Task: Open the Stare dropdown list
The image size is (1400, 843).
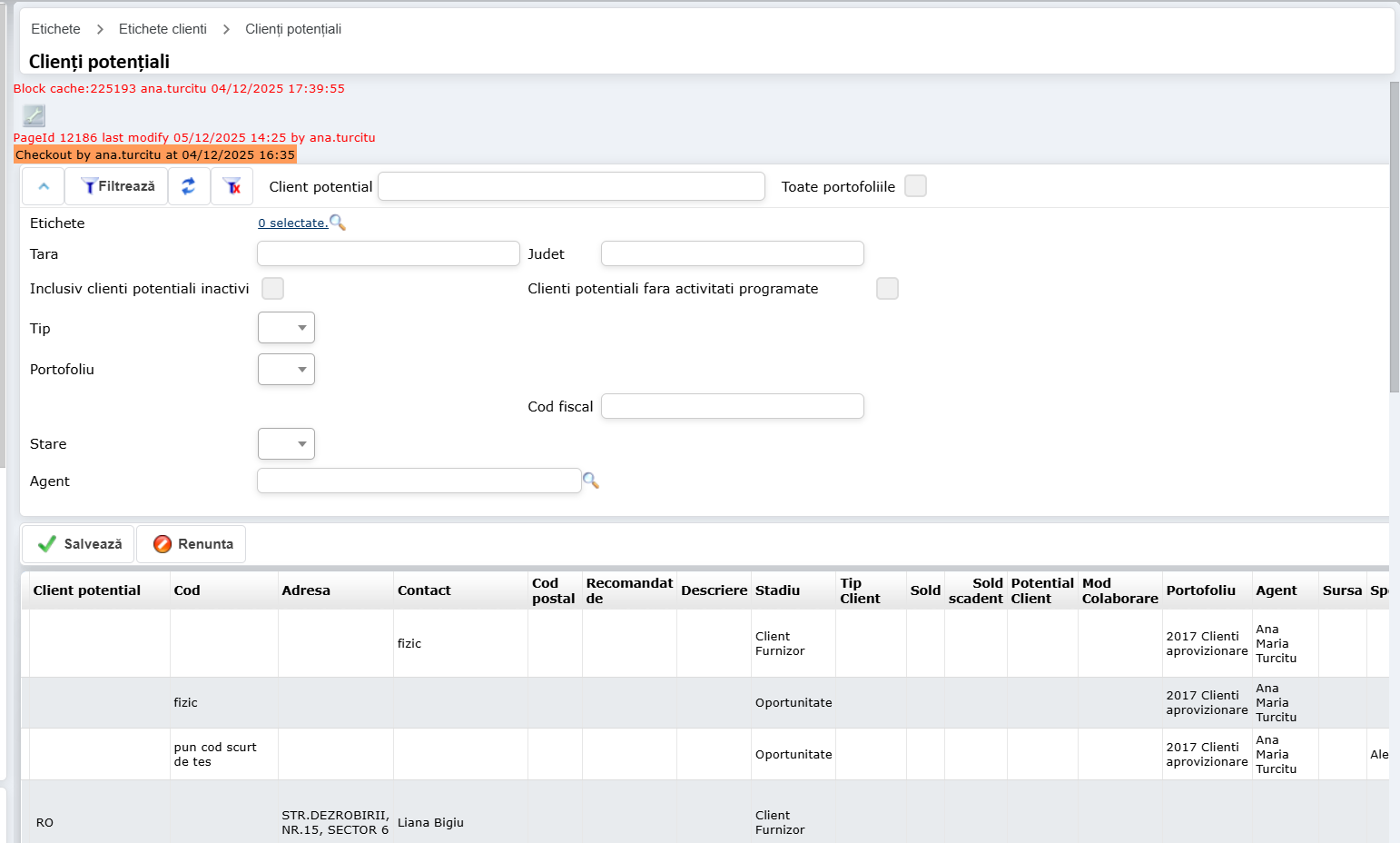Action: [286, 444]
